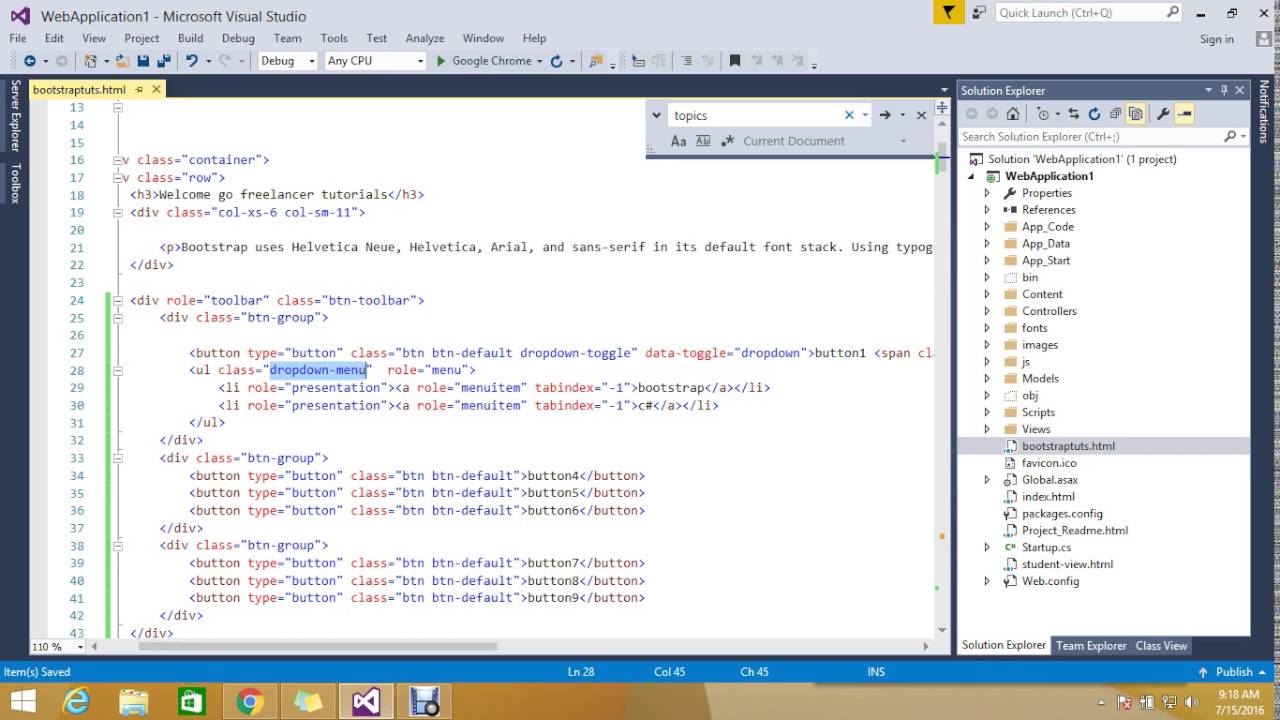The height and width of the screenshot is (720, 1280).
Task: Click the editor vertical scrollbar thumb
Action: (942, 159)
